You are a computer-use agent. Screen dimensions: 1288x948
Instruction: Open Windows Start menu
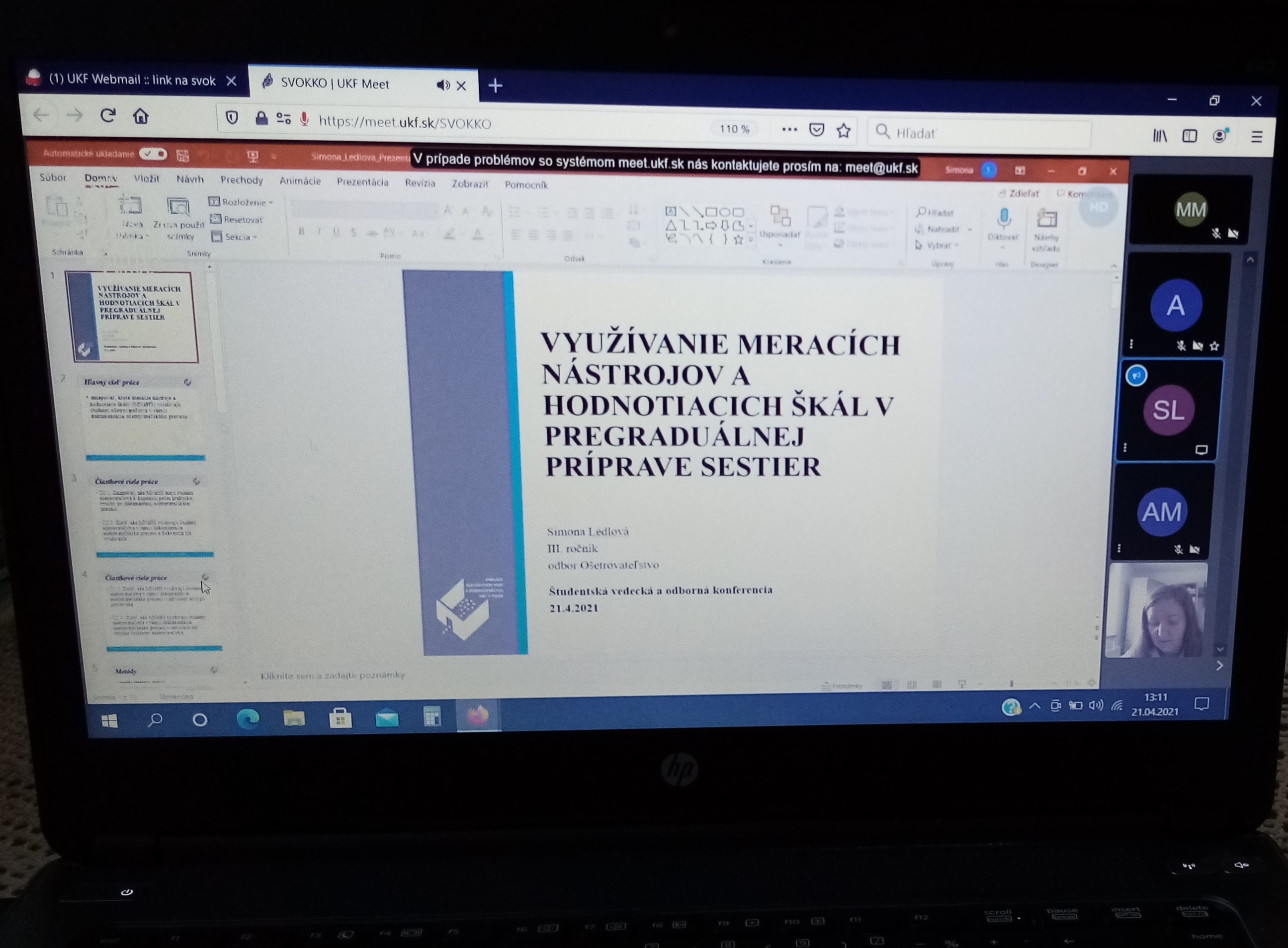pos(109,720)
